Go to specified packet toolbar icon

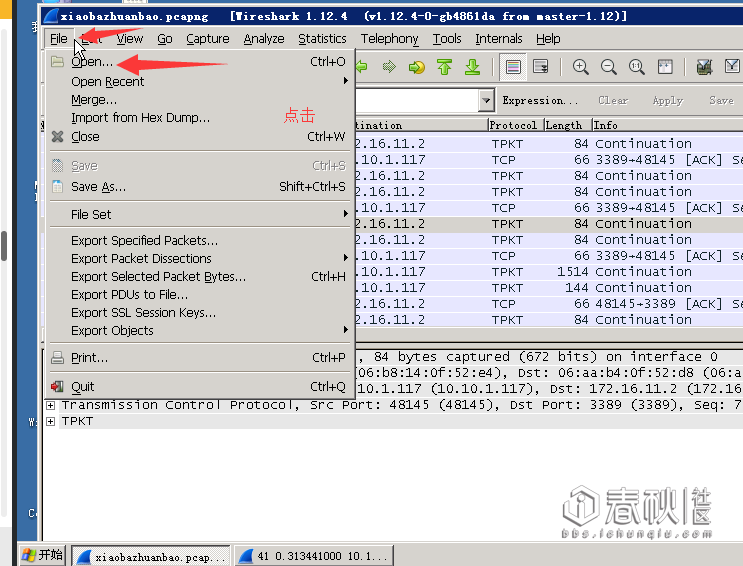[417, 67]
